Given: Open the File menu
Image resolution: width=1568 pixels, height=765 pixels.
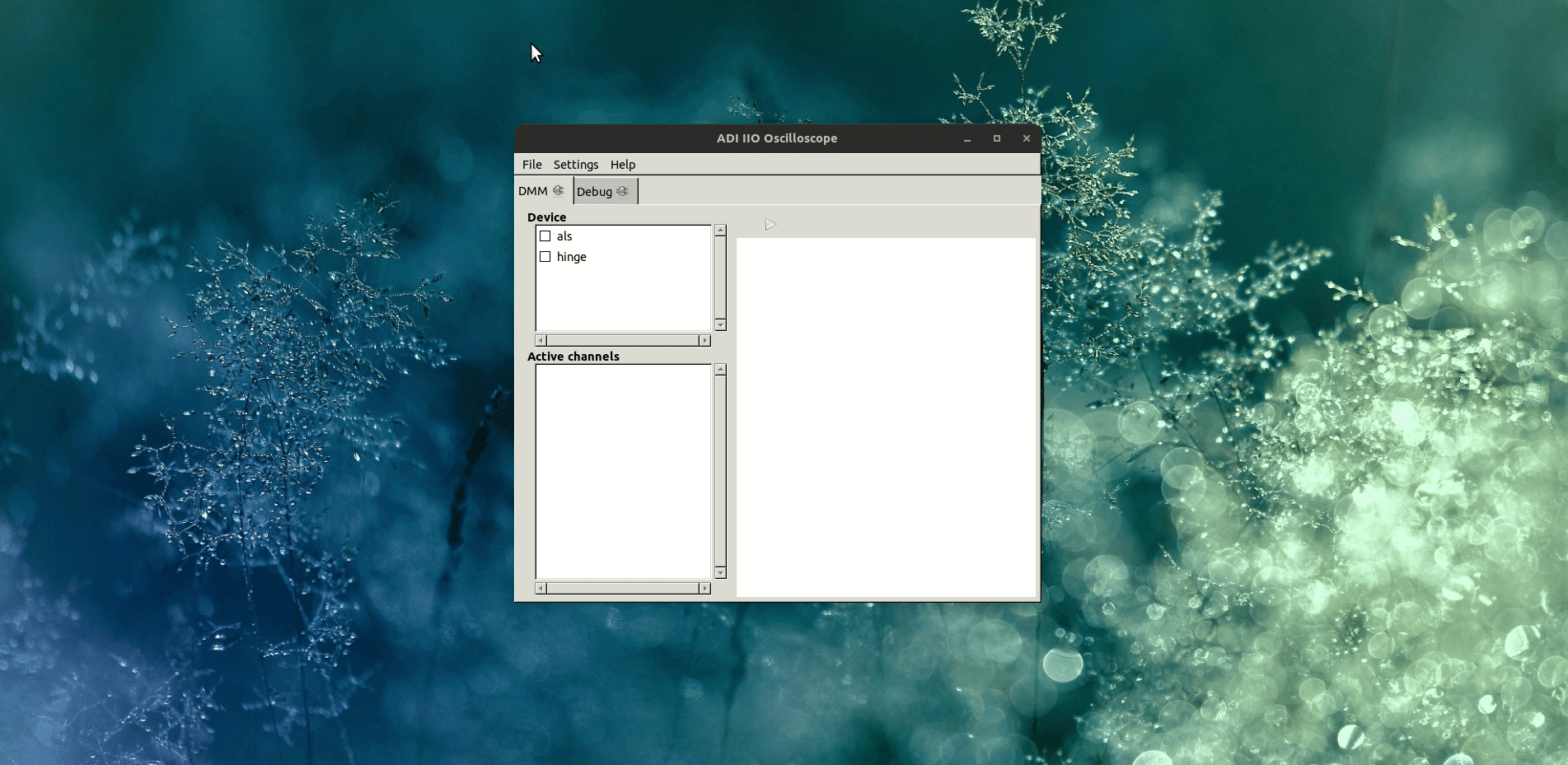Looking at the screenshot, I should (532, 165).
